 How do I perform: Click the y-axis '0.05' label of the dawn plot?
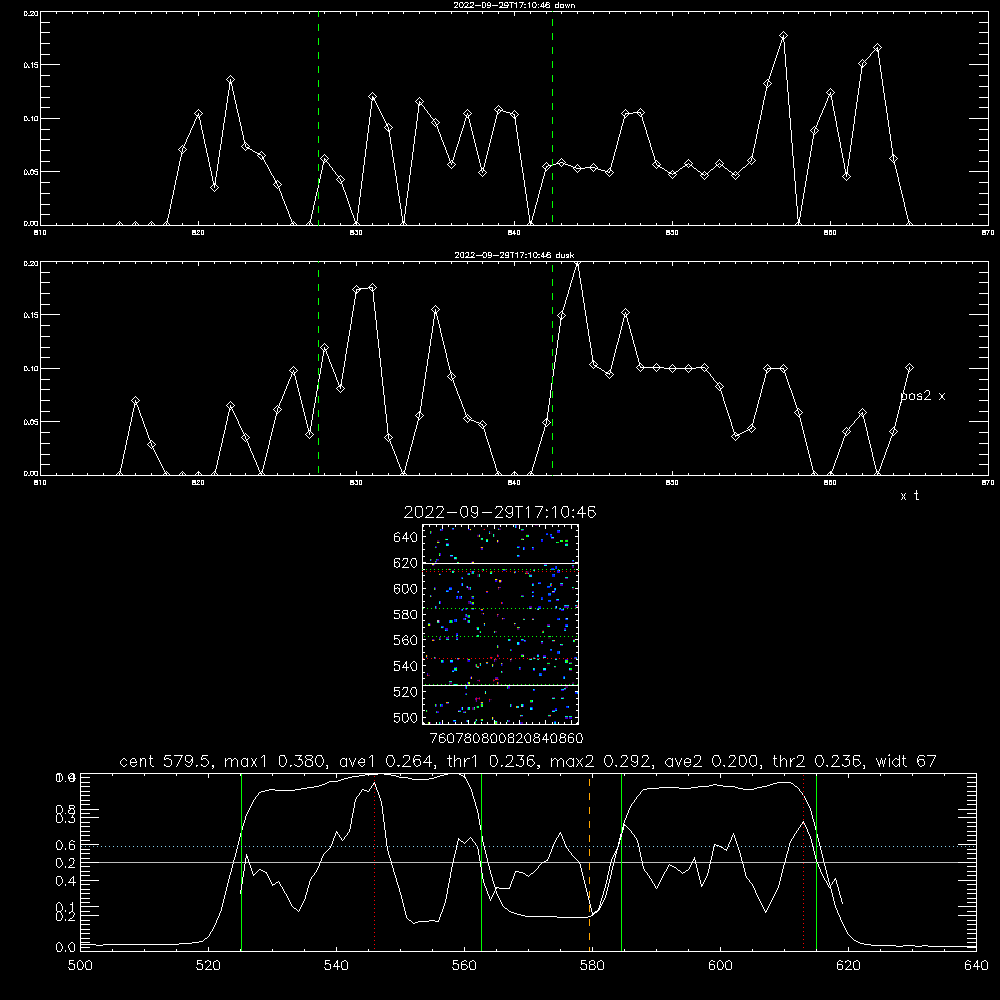31,172
